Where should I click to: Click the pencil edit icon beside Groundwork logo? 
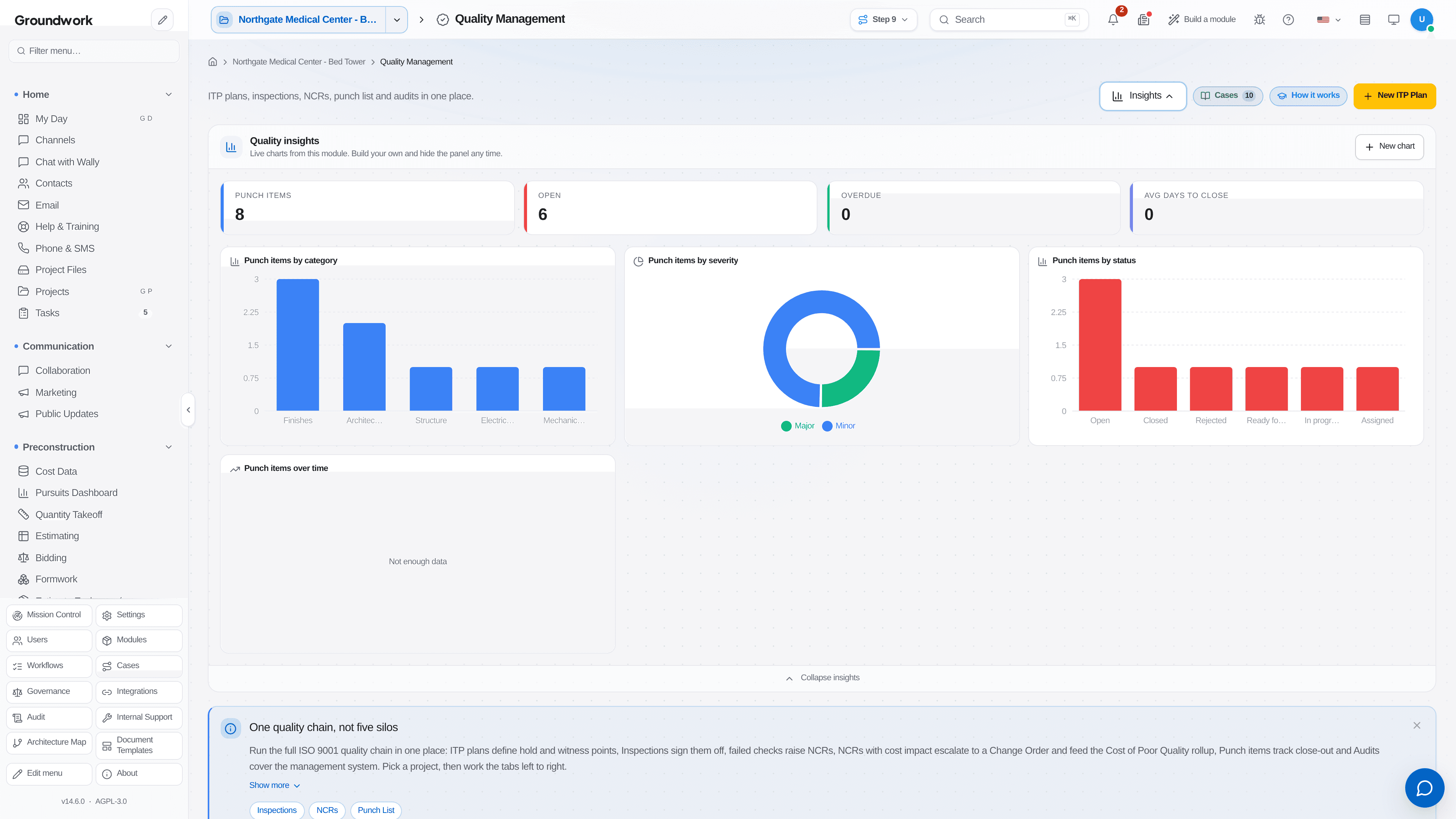162,20
